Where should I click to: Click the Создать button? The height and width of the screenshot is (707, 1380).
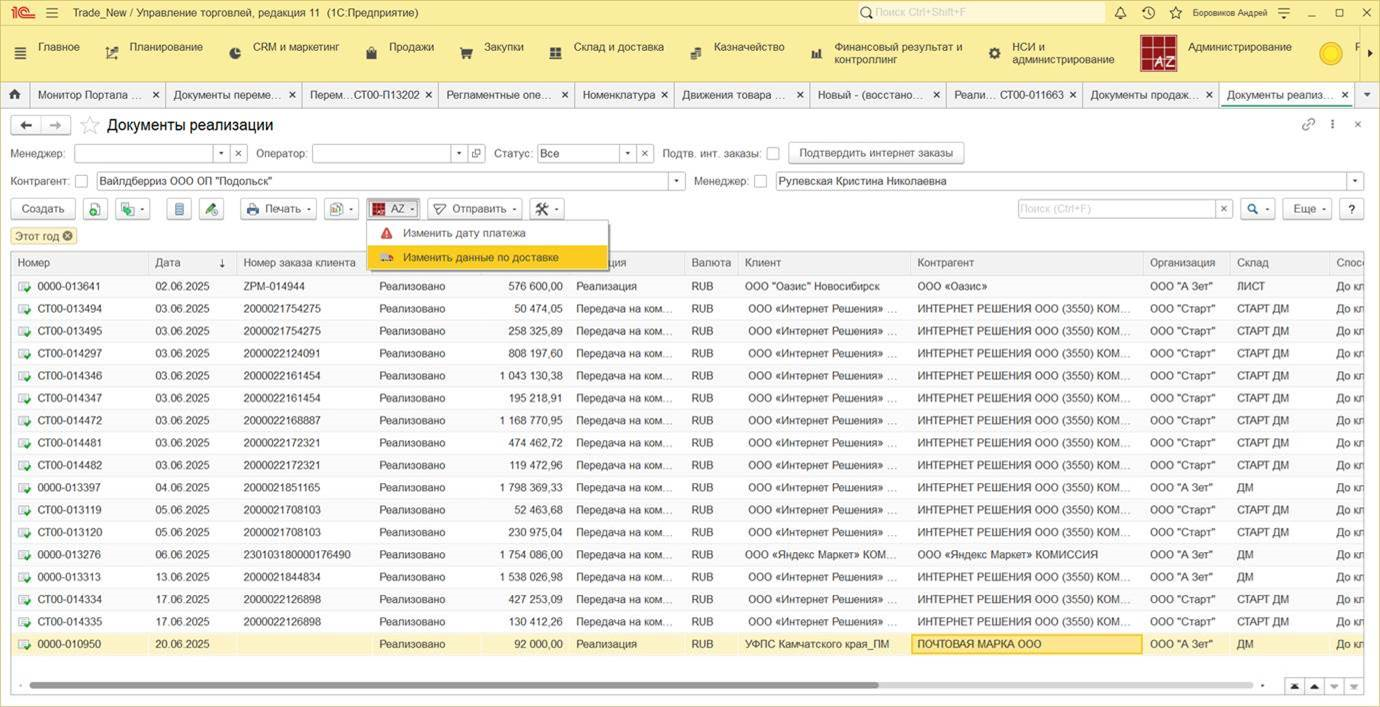[x=43, y=209]
